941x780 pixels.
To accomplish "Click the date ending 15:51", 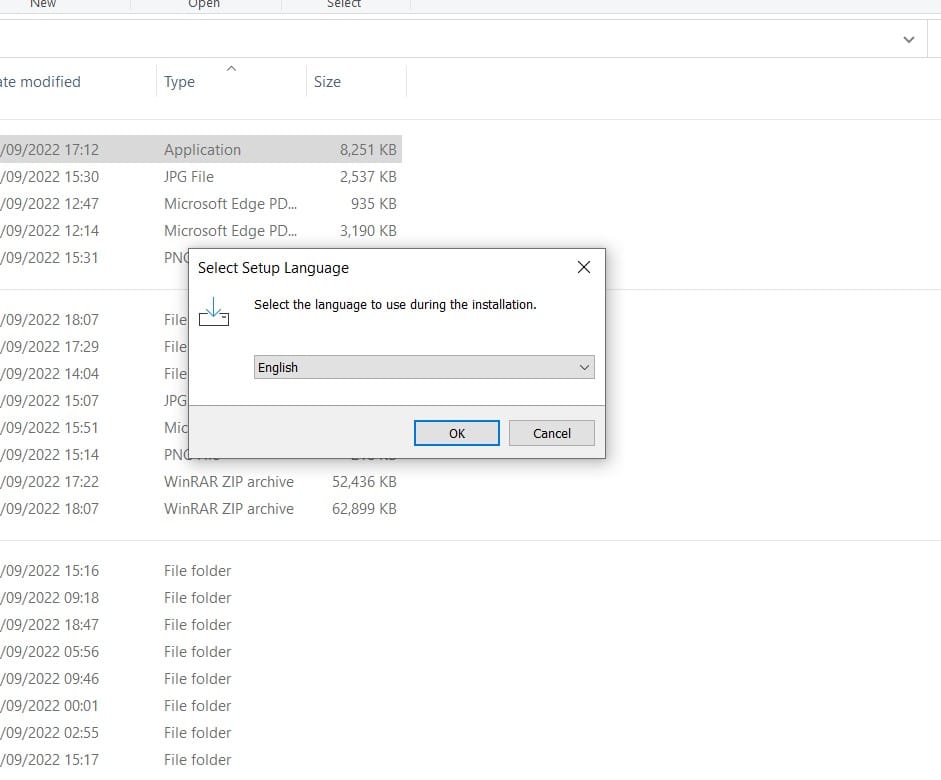I will coord(49,427).
